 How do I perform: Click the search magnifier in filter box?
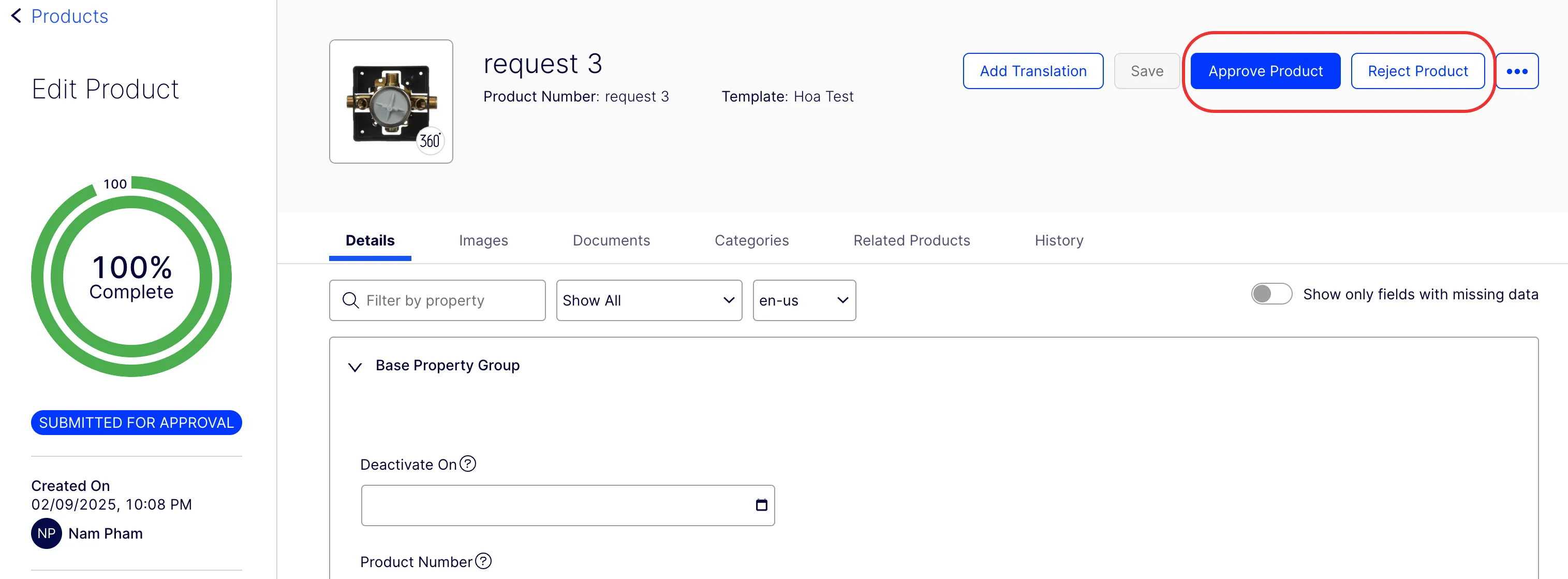(x=351, y=300)
